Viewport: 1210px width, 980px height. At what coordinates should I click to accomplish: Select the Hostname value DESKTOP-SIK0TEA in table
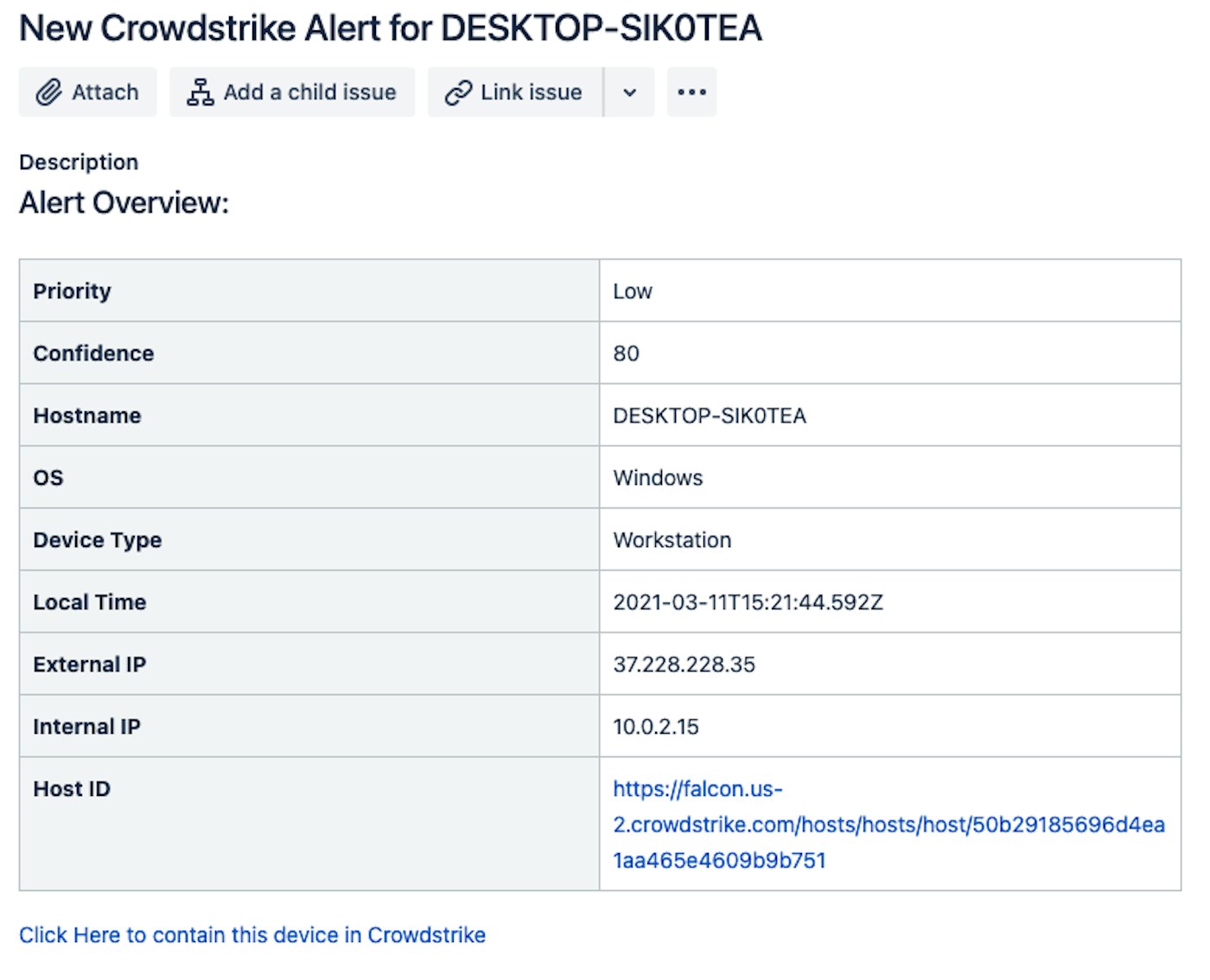[x=710, y=416]
